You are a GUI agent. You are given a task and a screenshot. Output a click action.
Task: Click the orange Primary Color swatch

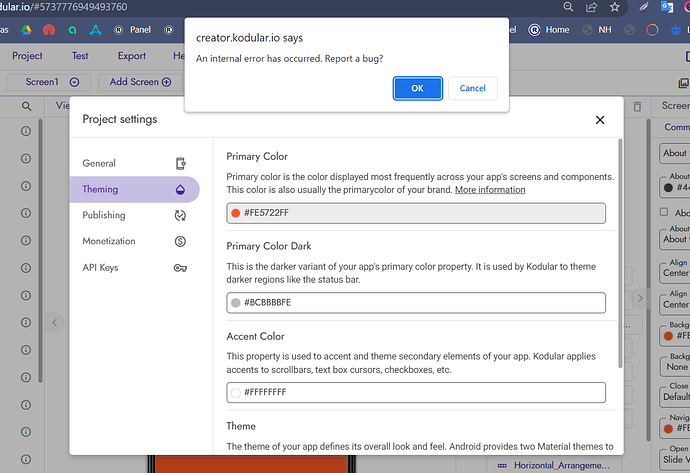235,213
